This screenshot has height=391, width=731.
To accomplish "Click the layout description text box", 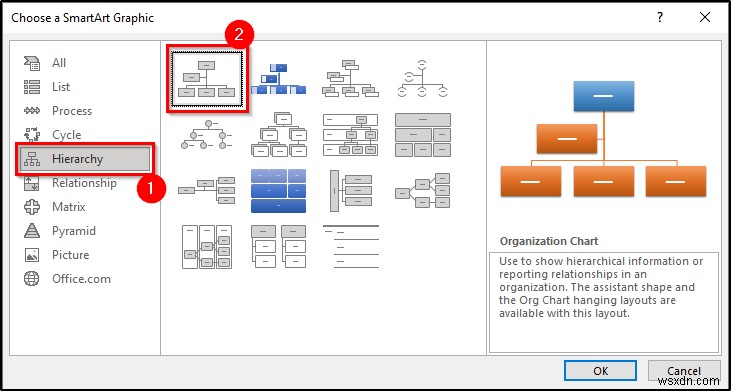I will click(604, 302).
